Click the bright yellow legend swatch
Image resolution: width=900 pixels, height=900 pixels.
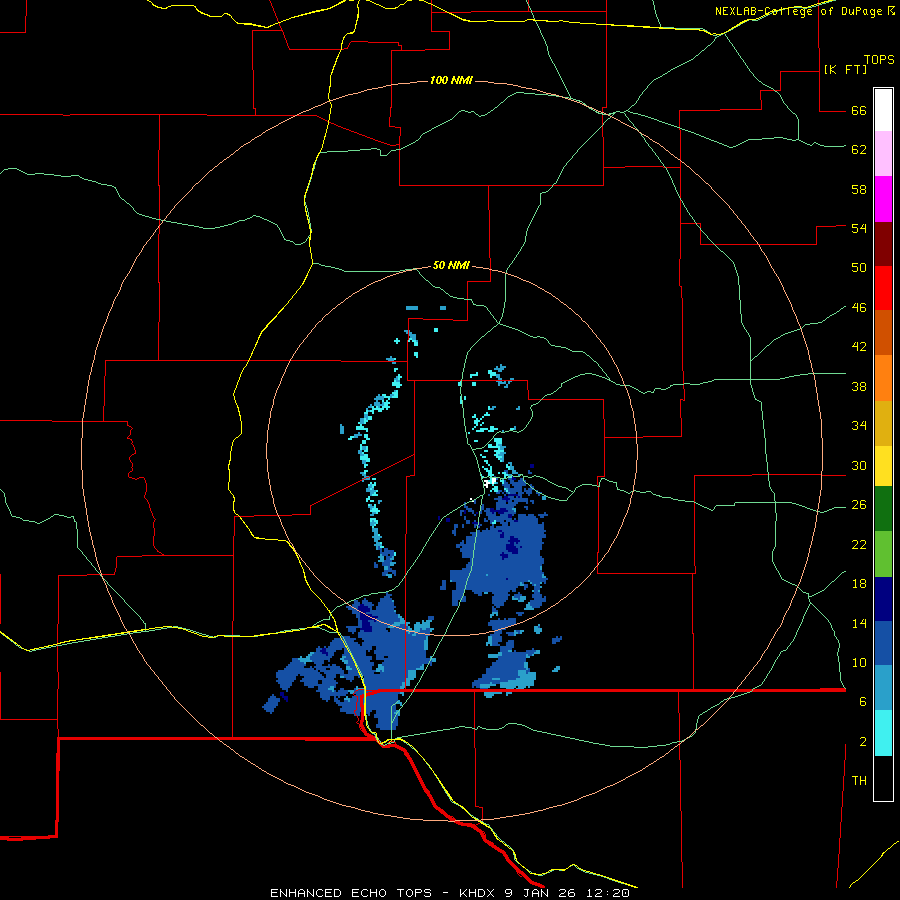pos(883,465)
